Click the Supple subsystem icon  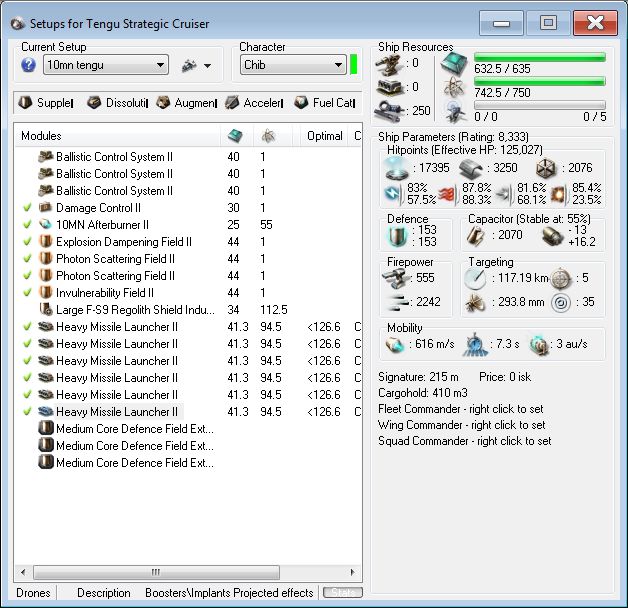coord(25,103)
